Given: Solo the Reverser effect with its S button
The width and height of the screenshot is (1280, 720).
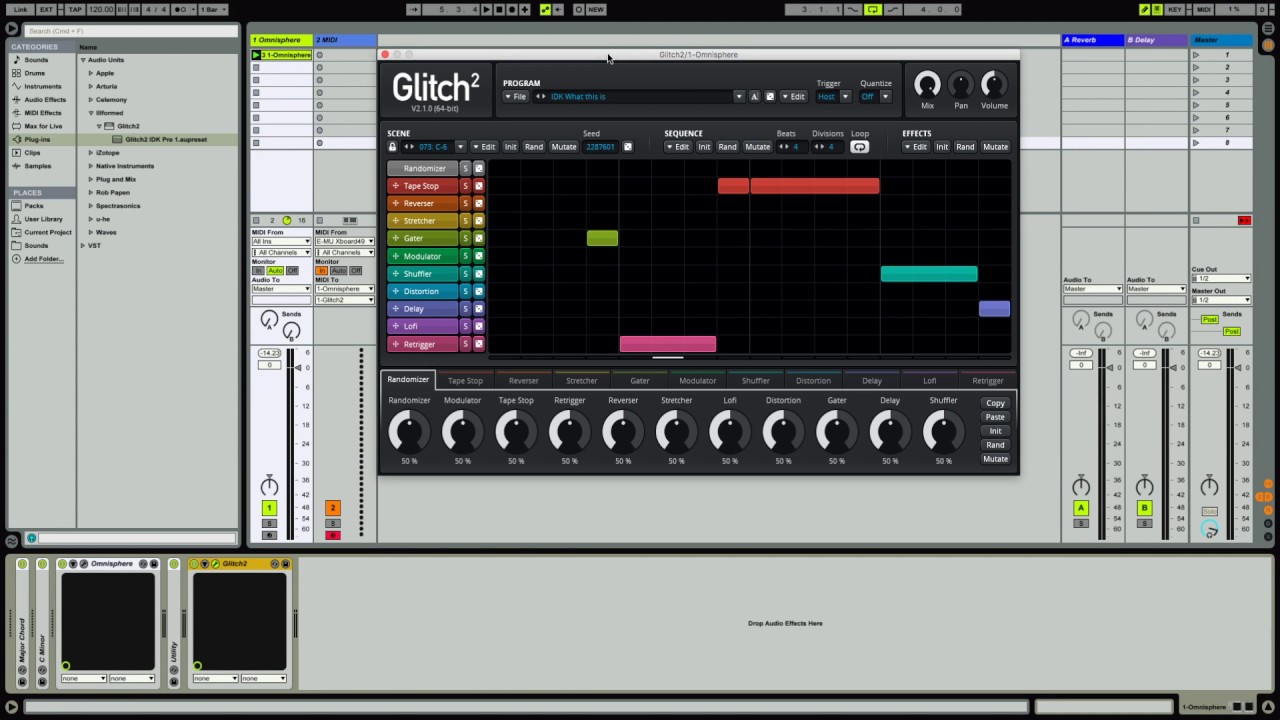Looking at the screenshot, I should [465, 203].
